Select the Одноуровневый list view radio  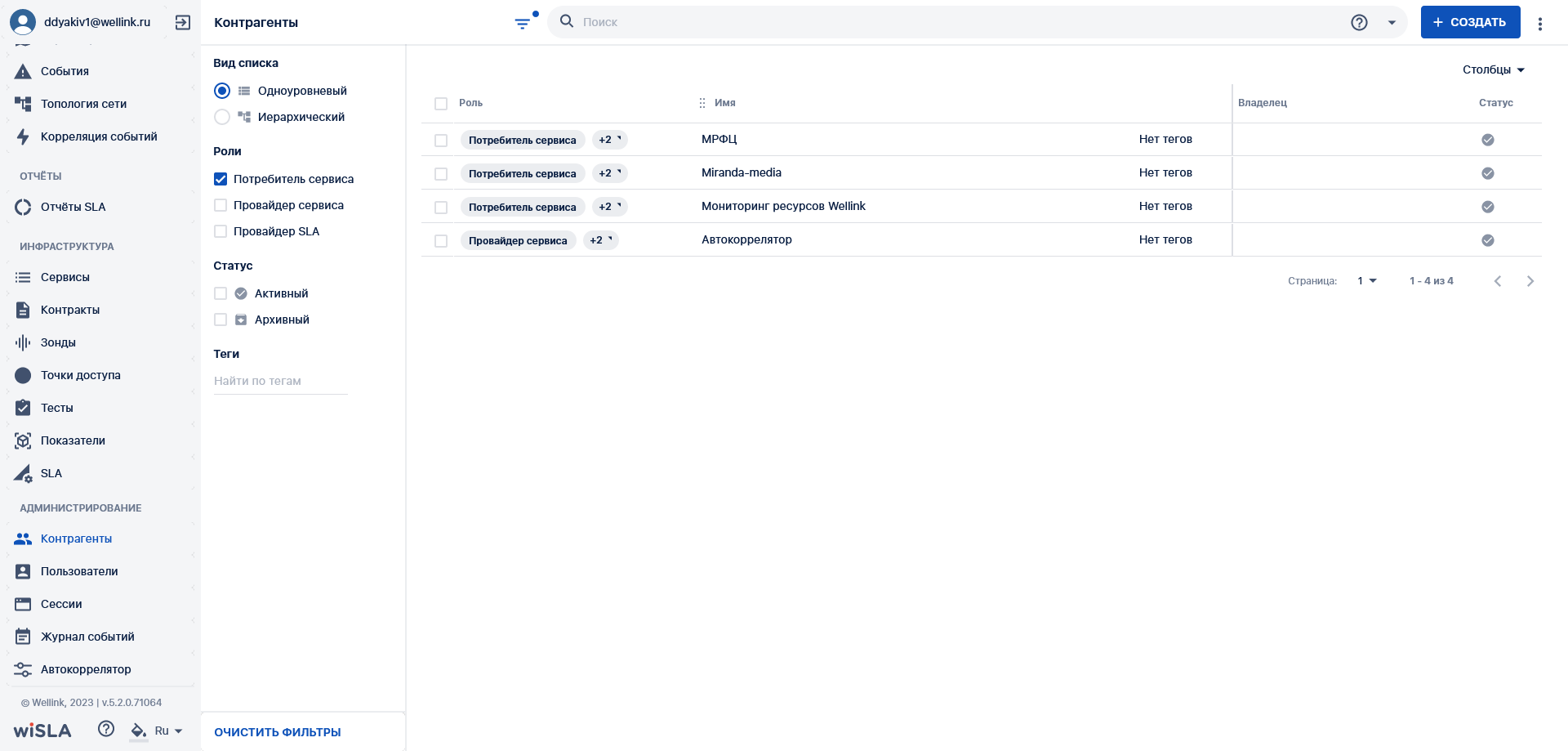point(222,91)
